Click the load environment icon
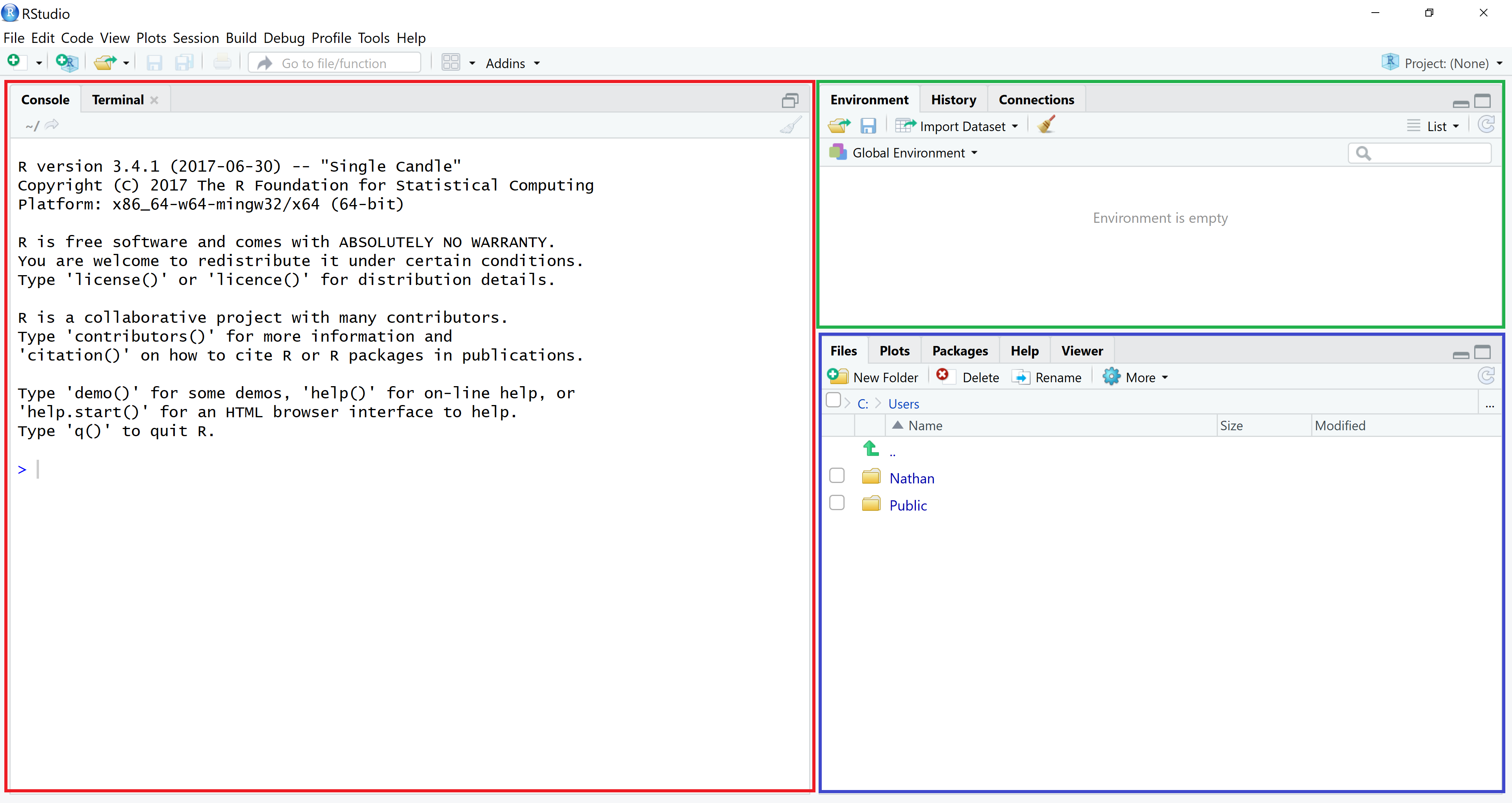1512x803 pixels. 840,125
